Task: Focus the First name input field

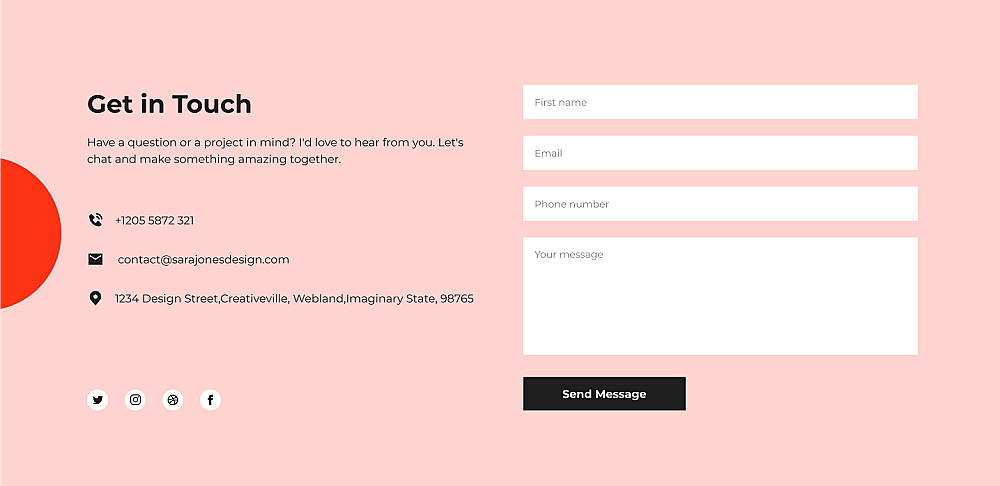Action: tap(720, 102)
